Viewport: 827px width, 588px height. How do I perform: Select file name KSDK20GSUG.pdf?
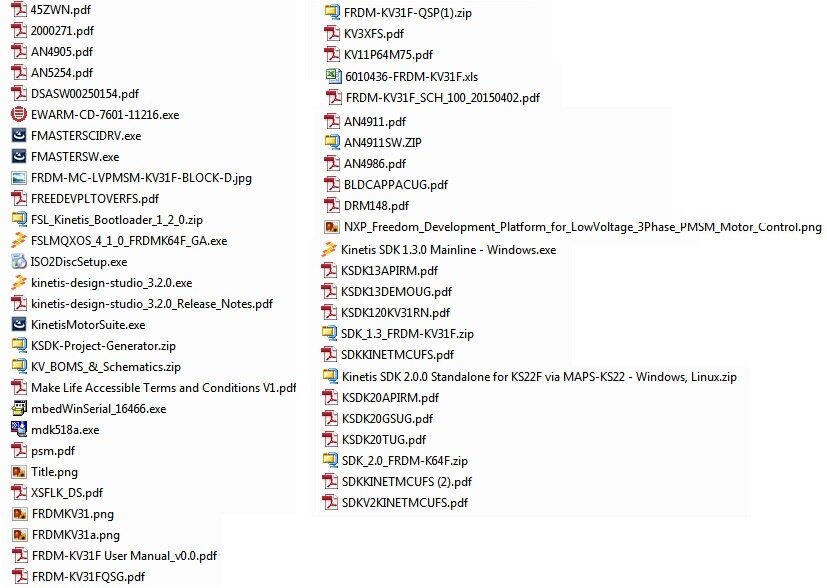[388, 419]
